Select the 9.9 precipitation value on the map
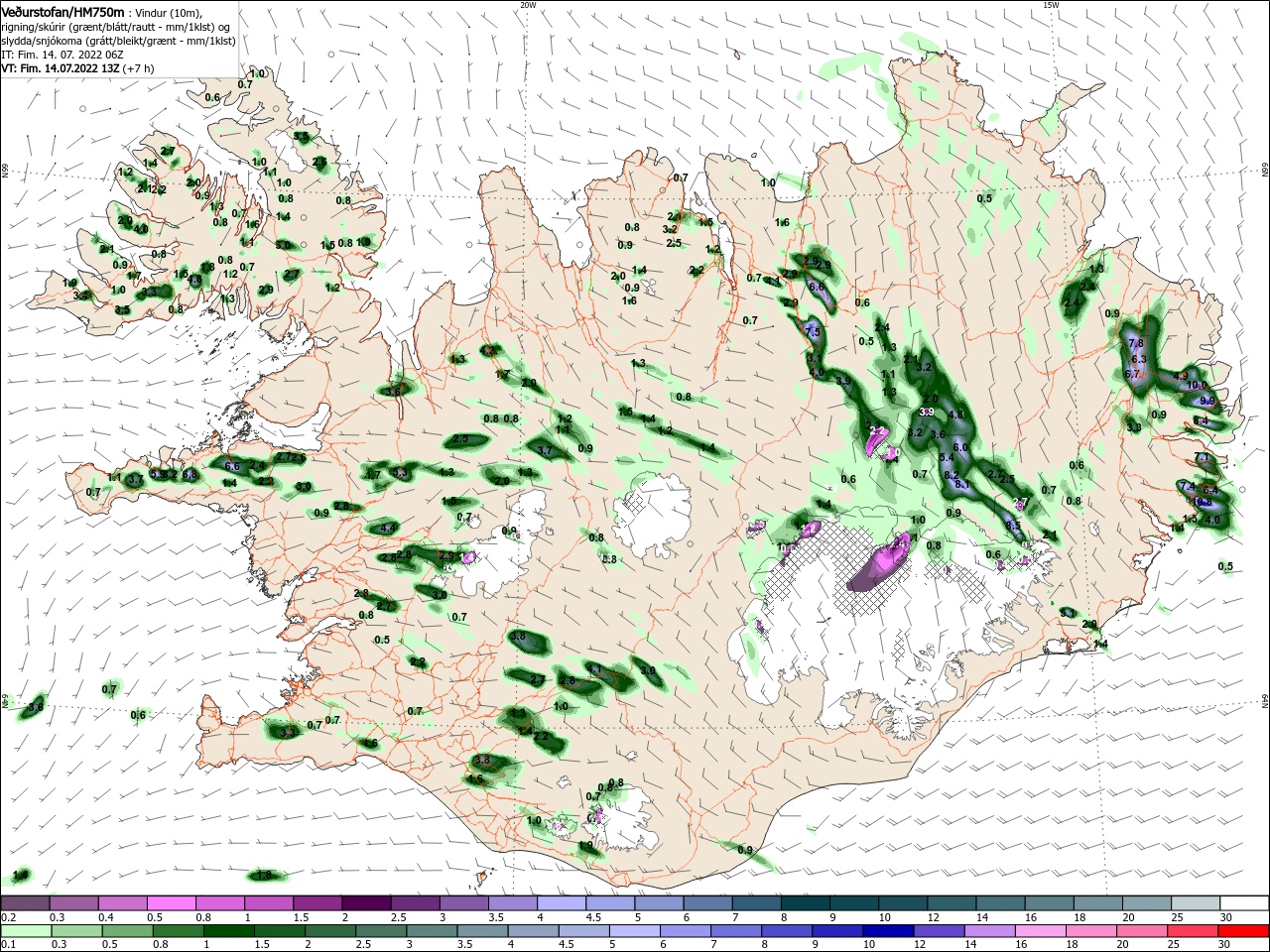Screen dimensions: 1270x952 (1207, 401)
